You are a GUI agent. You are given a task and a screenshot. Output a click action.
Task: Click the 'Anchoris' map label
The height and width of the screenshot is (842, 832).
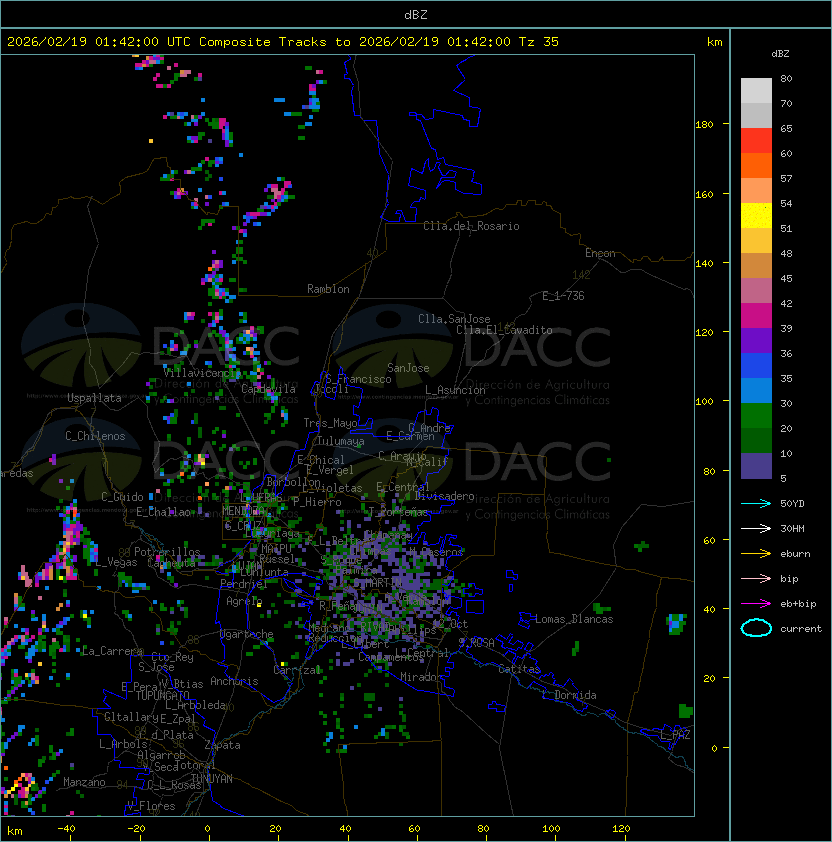(x=234, y=681)
